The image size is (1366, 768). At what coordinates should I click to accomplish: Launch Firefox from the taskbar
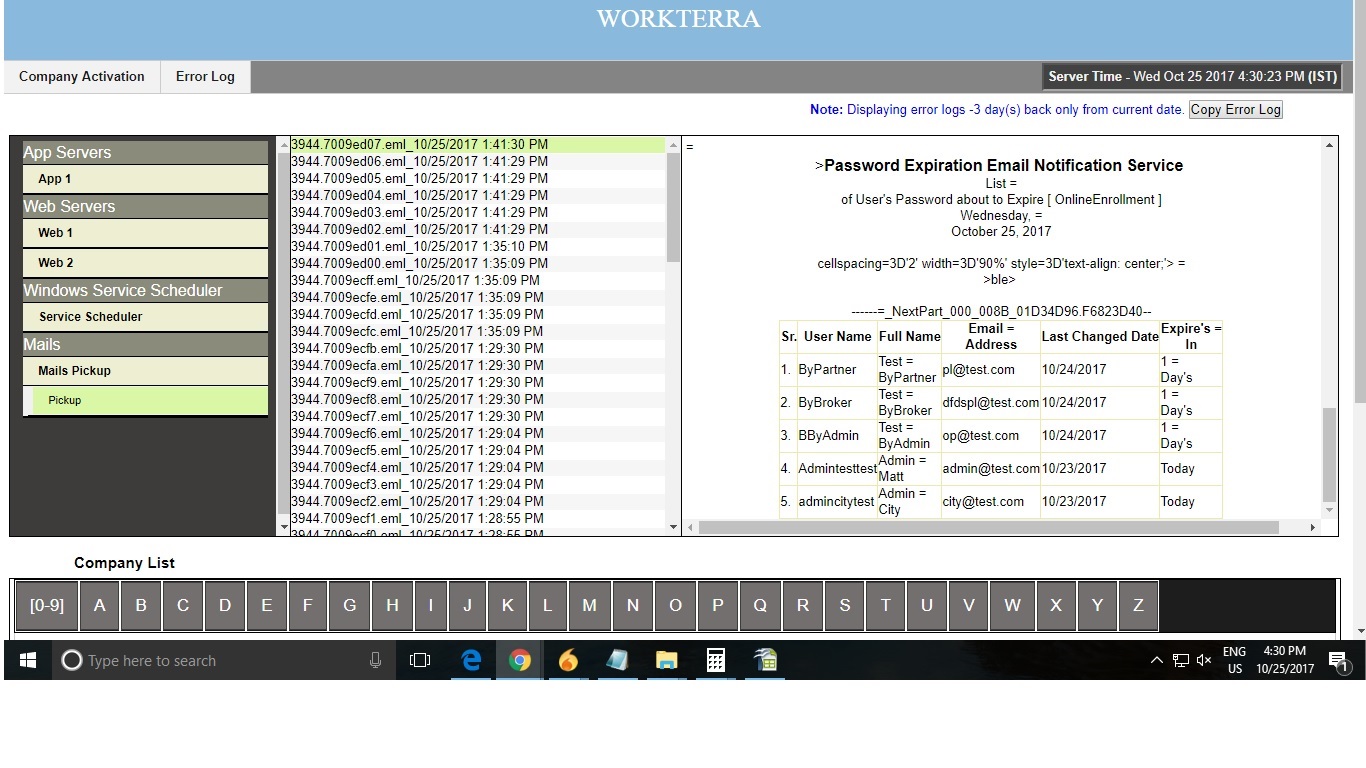(x=567, y=660)
